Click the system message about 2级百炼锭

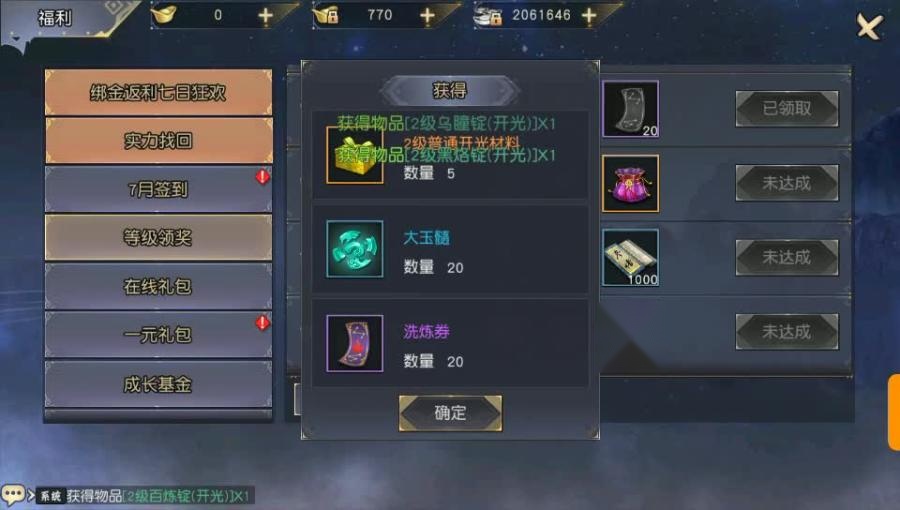[158, 496]
